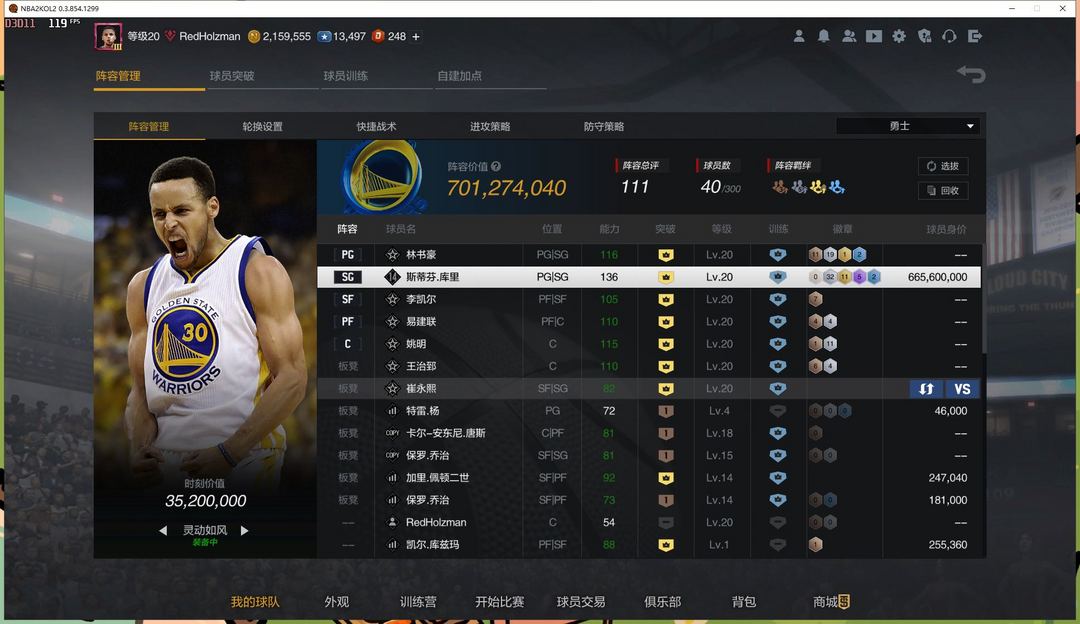Open the friends group icon
This screenshot has height=624, width=1080.
coord(849,36)
